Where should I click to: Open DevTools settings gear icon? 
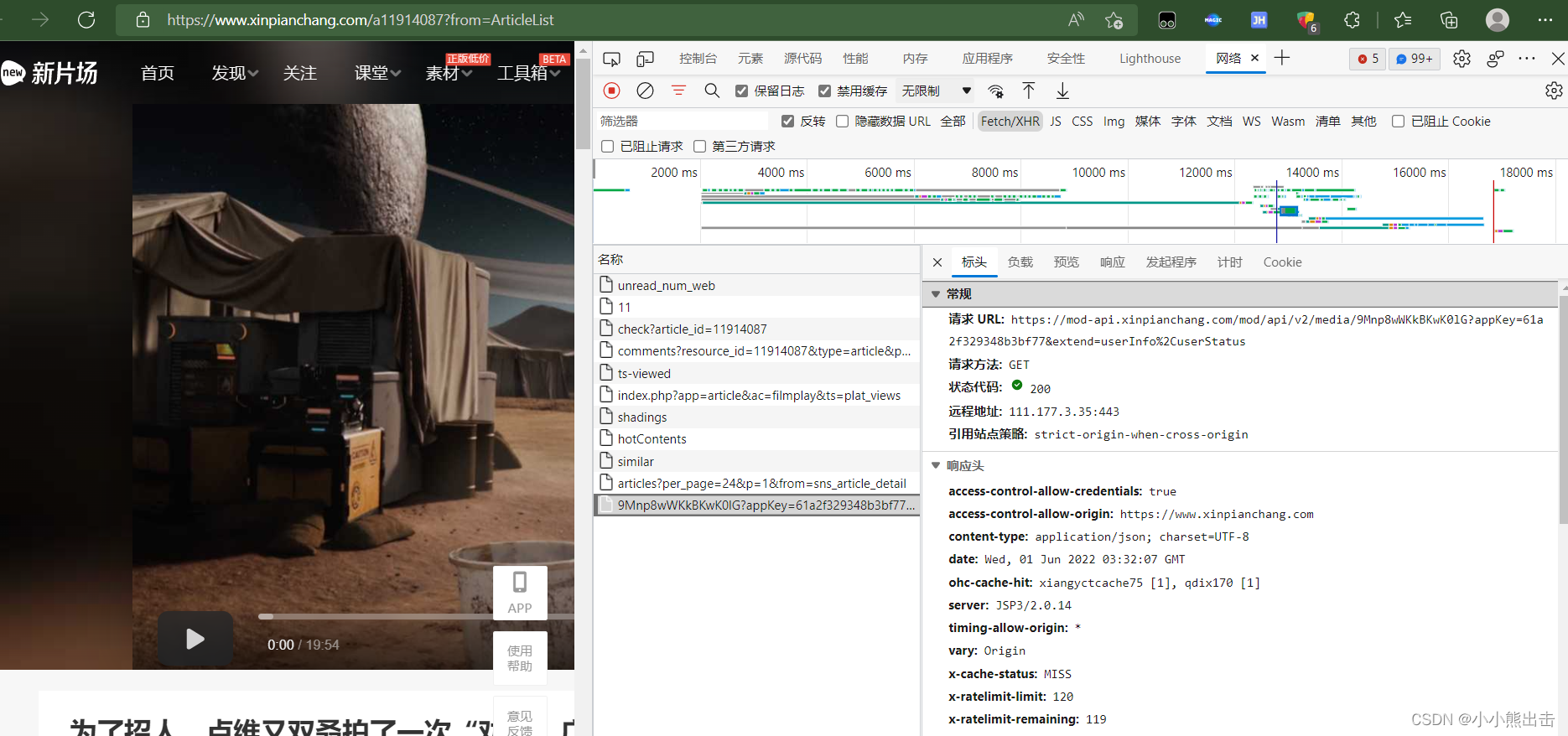1462,59
